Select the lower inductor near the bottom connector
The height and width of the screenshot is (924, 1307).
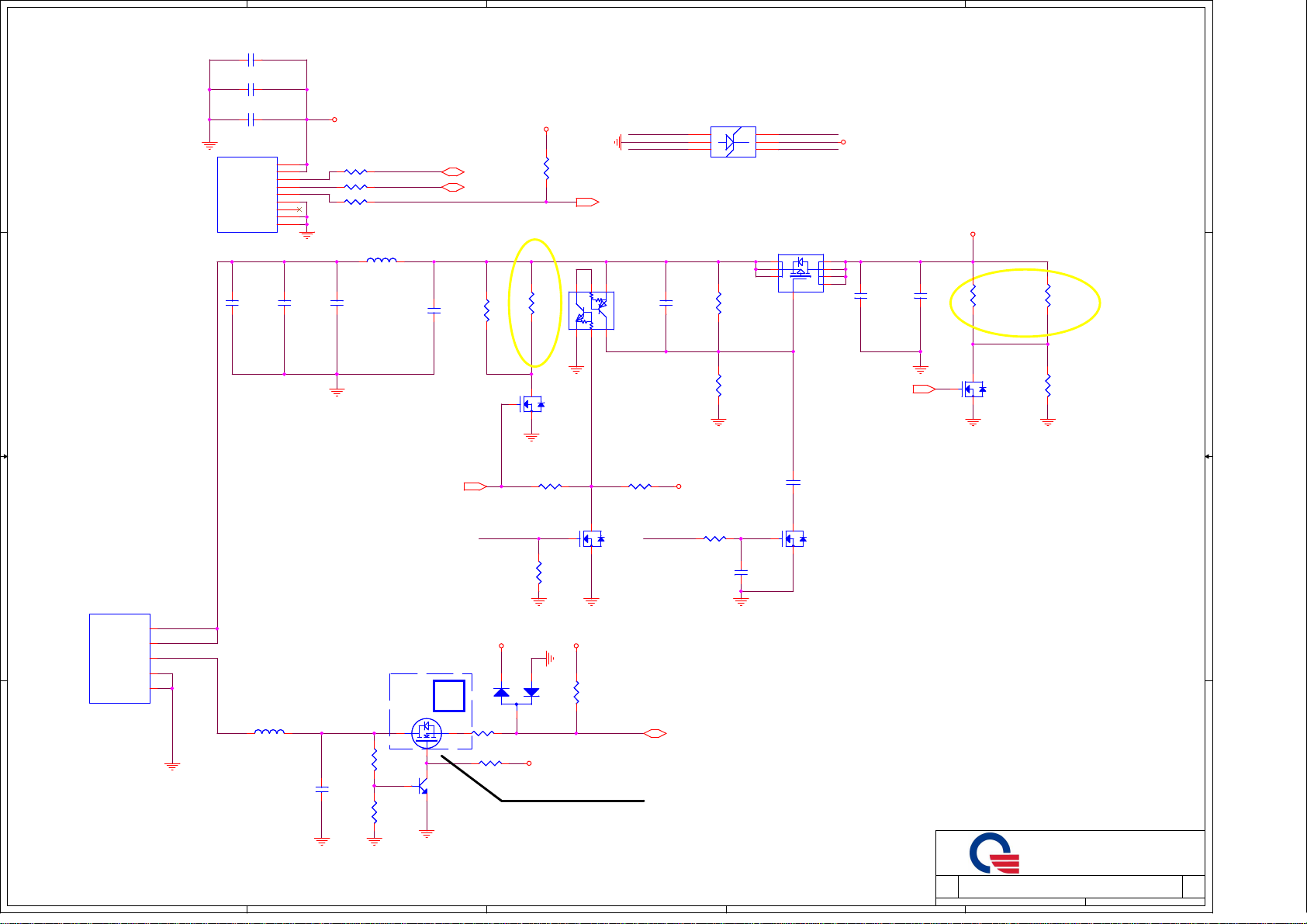pos(269,731)
